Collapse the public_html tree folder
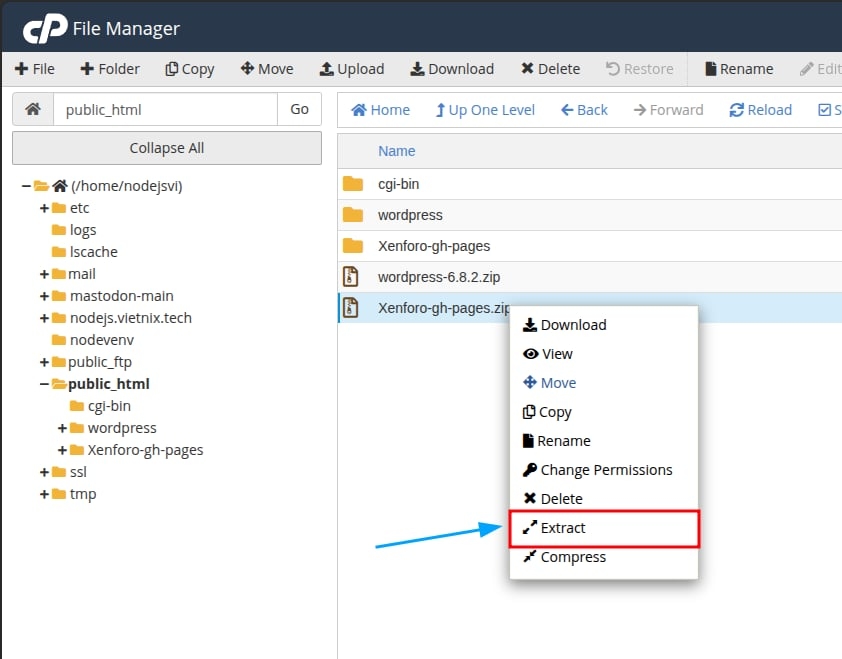842x659 pixels. pos(45,384)
